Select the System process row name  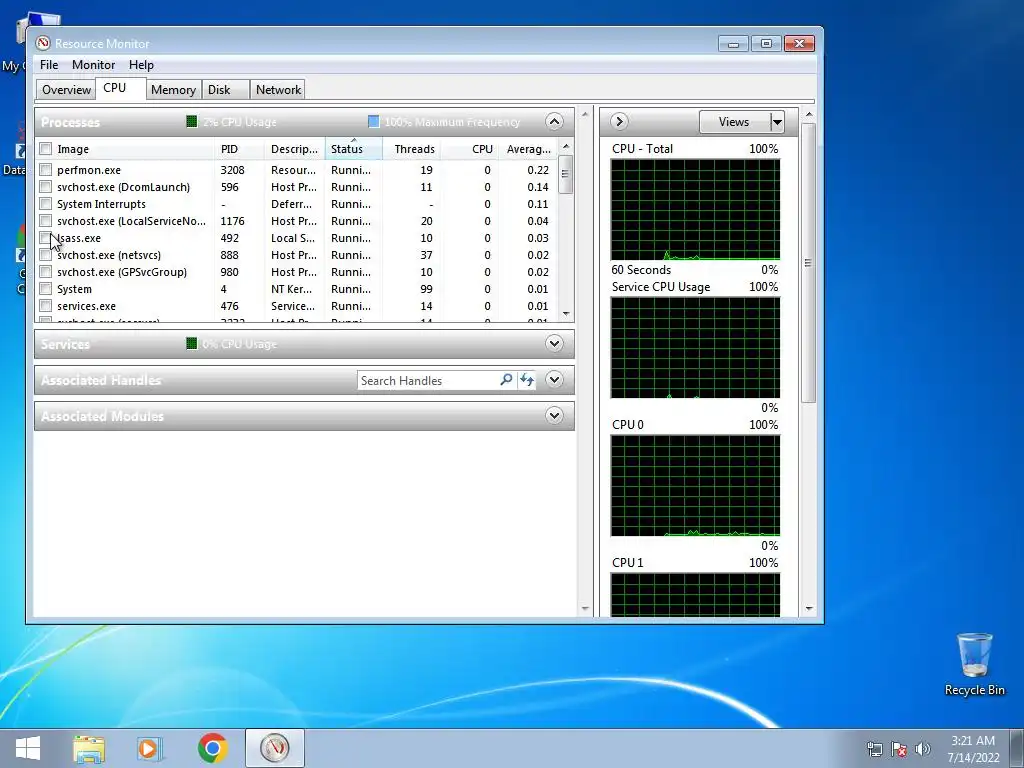(x=74, y=289)
